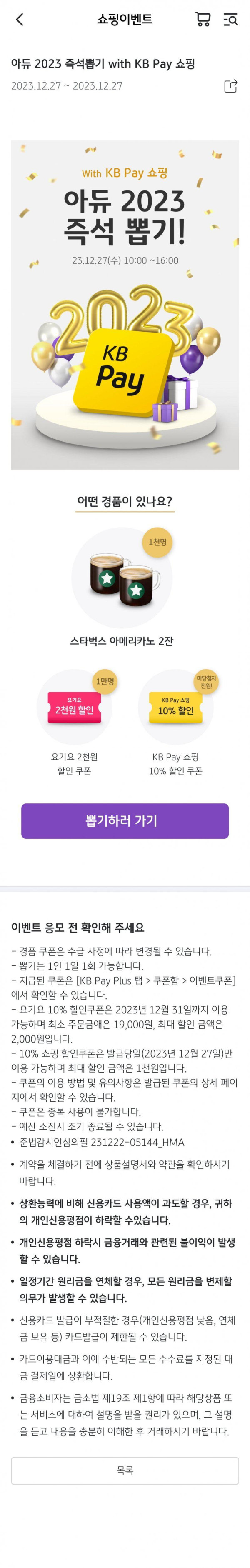Open the search menu icon in header
250x1568 pixels.
pyautogui.click(x=230, y=20)
